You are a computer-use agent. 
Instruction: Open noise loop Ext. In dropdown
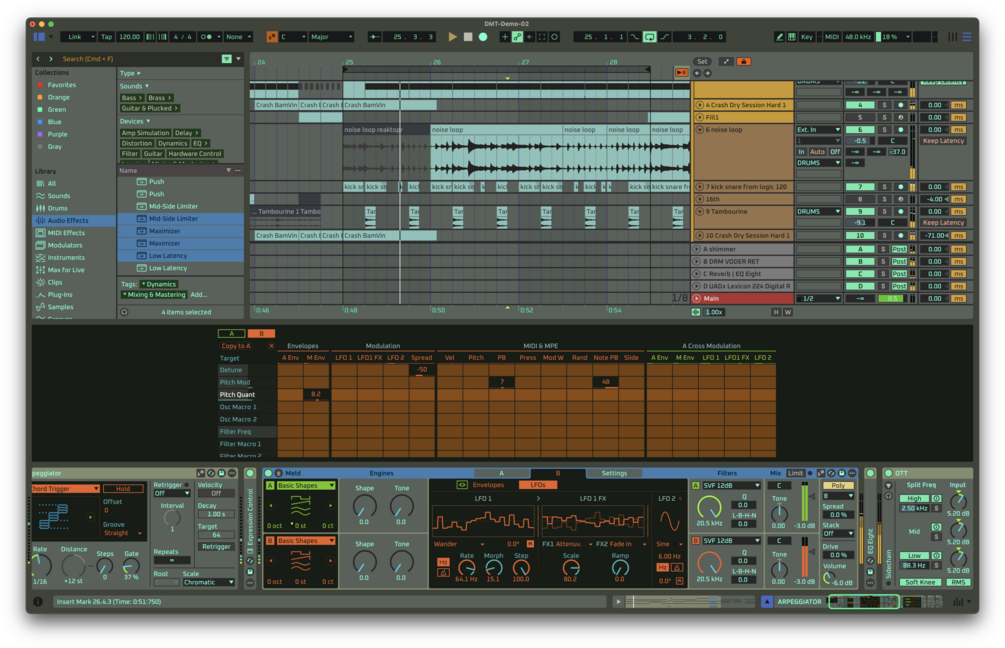click(818, 129)
